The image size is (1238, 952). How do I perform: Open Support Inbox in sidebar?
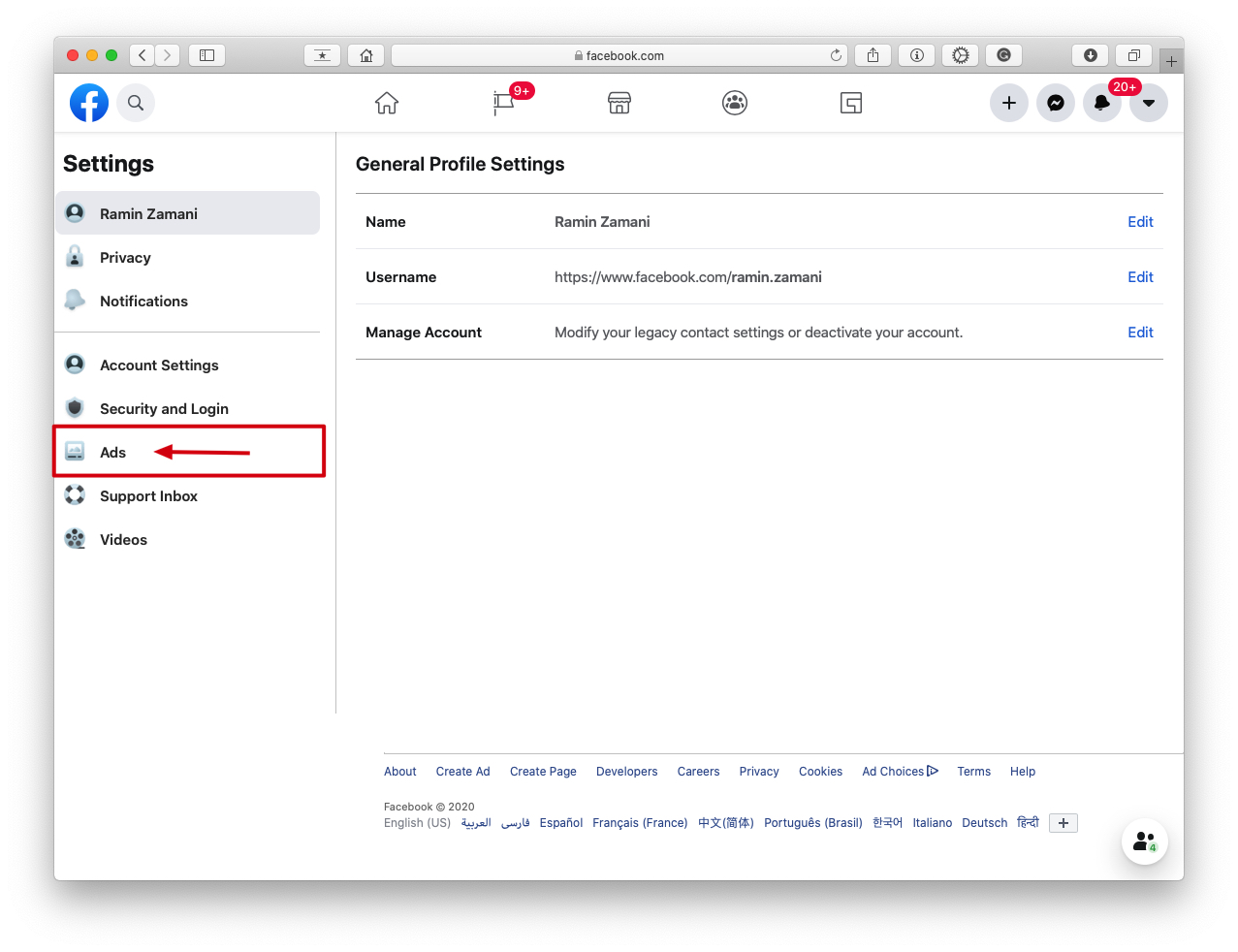point(187,496)
